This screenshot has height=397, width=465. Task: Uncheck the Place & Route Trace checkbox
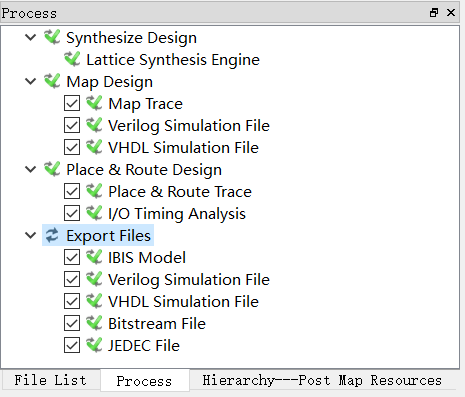pyautogui.click(x=72, y=191)
